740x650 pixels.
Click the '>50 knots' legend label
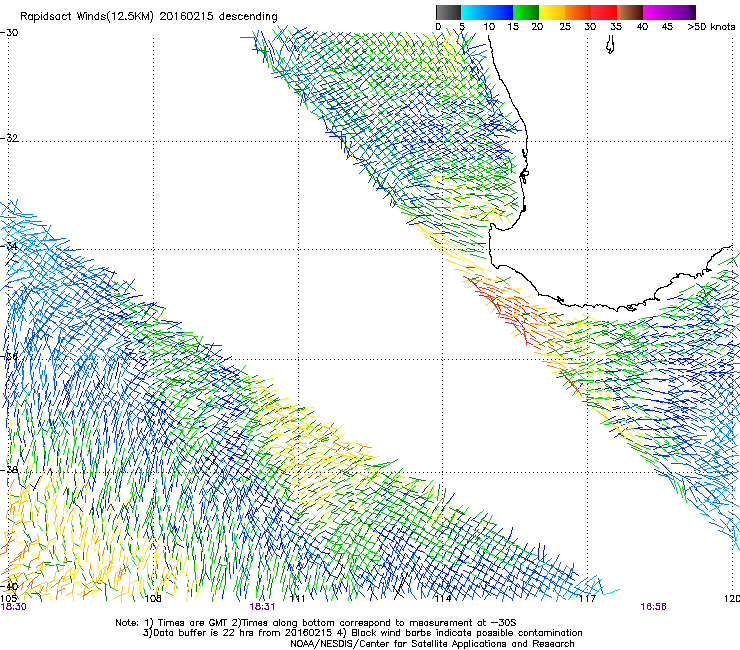coord(711,27)
